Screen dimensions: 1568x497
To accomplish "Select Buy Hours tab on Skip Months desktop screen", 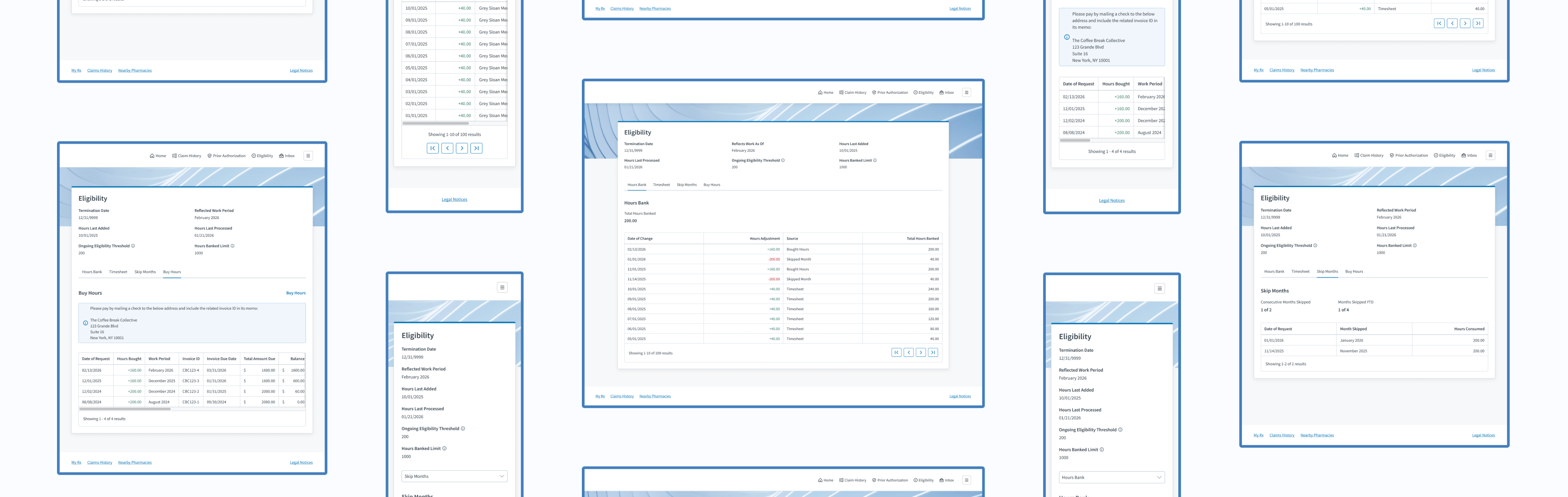I will (x=1354, y=271).
